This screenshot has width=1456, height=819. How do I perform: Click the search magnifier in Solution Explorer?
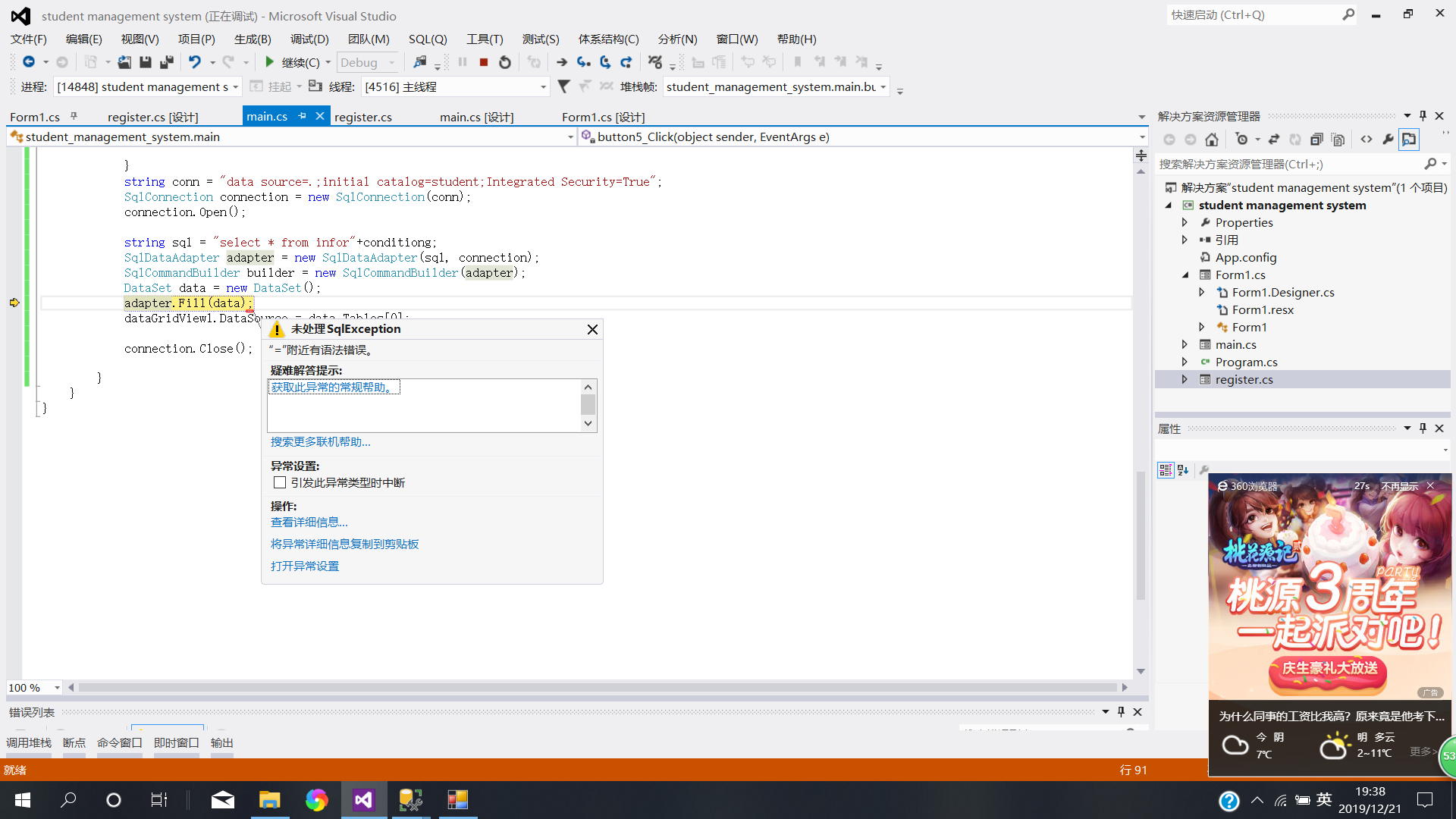pos(1430,164)
